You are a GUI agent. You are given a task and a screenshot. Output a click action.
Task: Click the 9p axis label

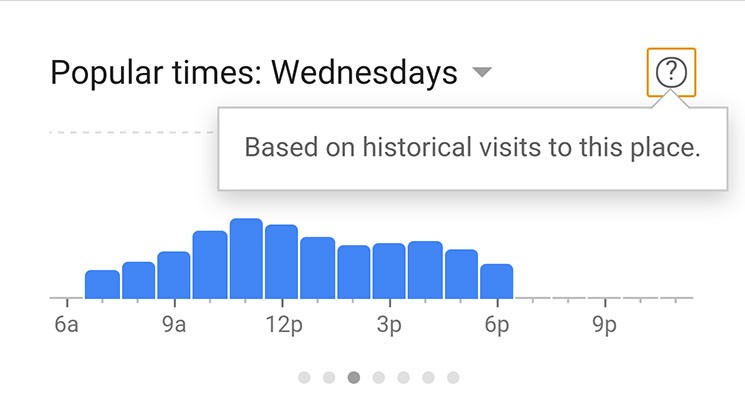coord(604,325)
